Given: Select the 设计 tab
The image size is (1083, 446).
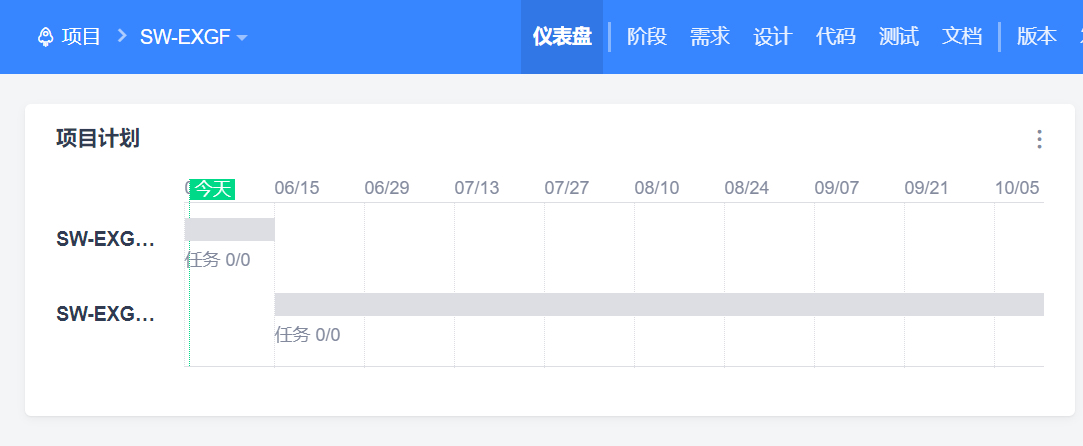Looking at the screenshot, I should pos(773,37).
